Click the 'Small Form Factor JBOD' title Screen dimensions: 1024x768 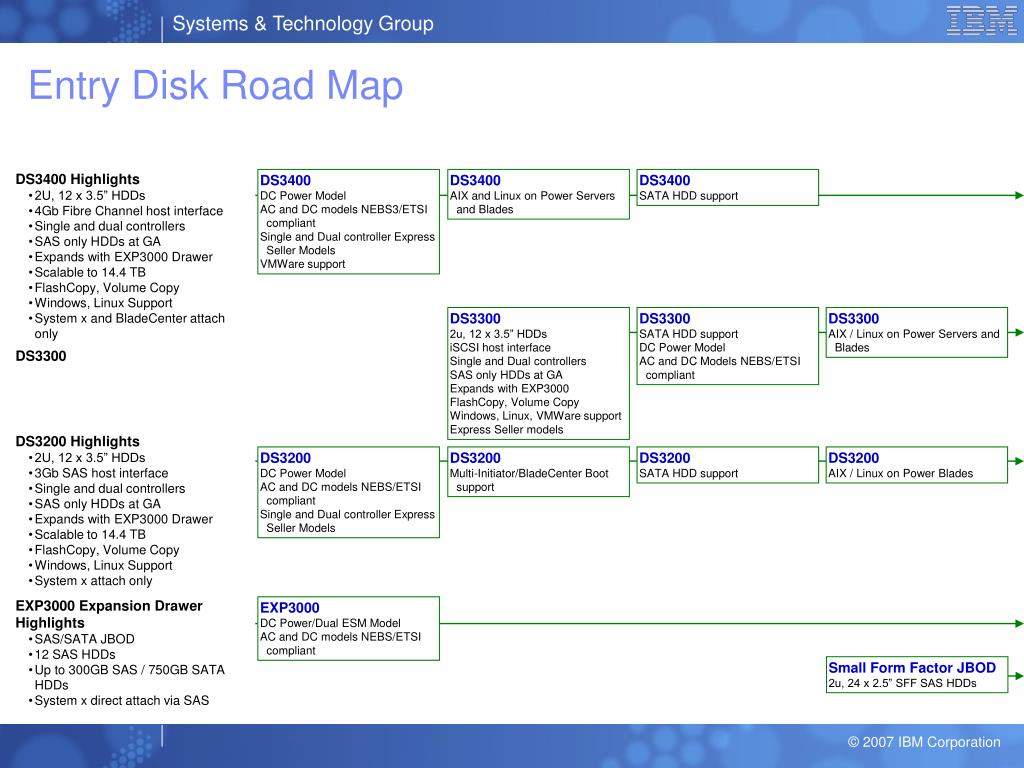click(912, 667)
